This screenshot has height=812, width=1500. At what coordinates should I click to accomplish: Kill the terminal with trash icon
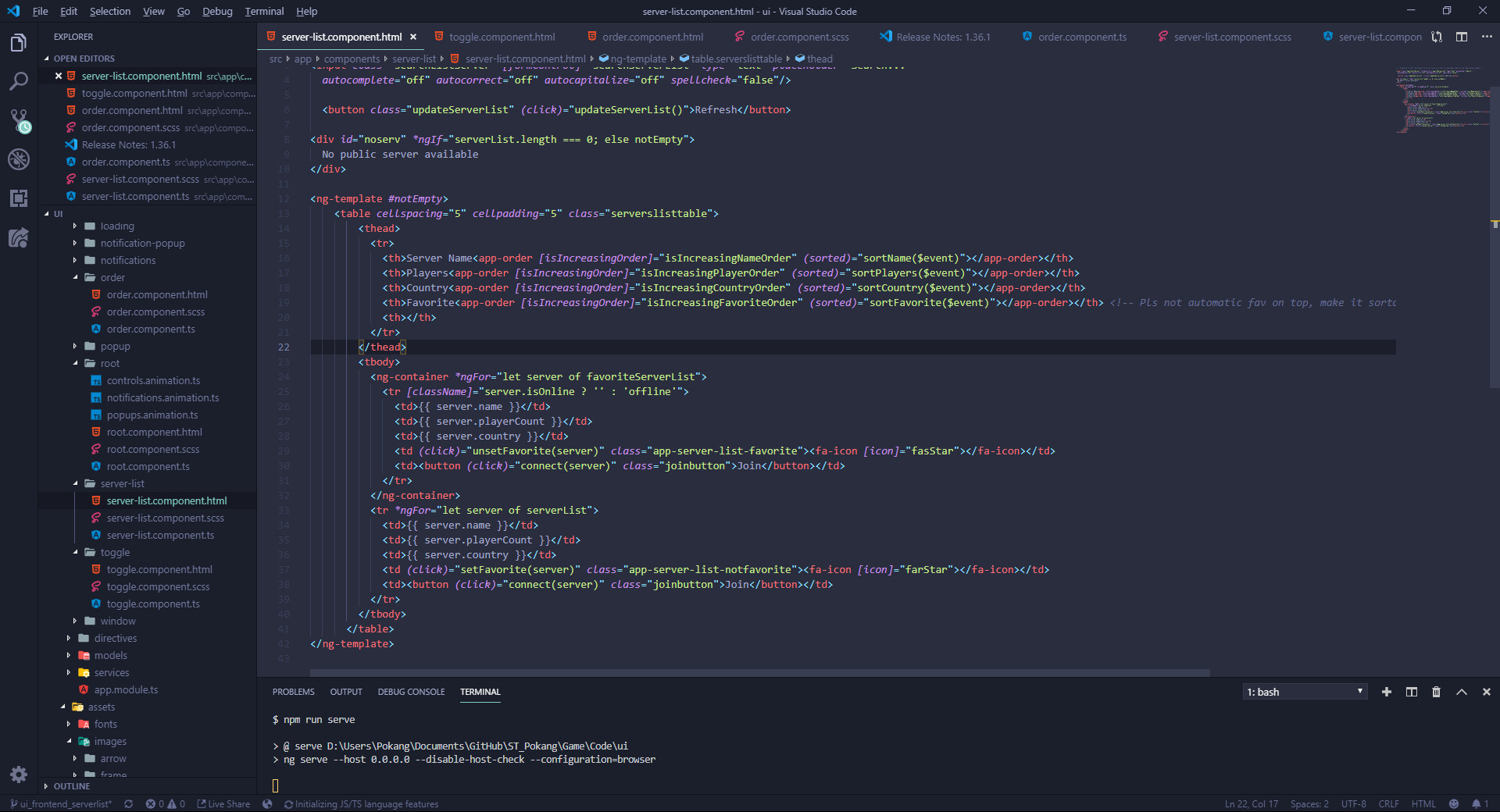click(x=1436, y=692)
